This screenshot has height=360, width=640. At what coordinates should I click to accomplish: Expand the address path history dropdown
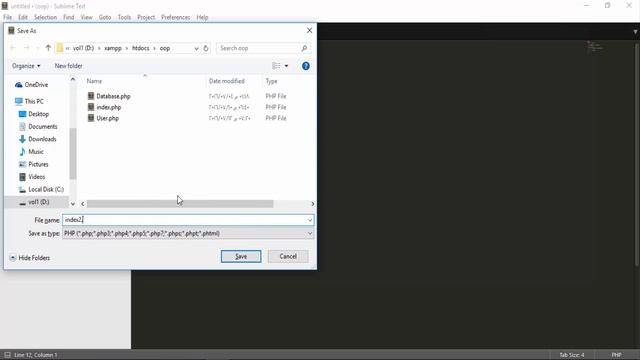[196, 48]
